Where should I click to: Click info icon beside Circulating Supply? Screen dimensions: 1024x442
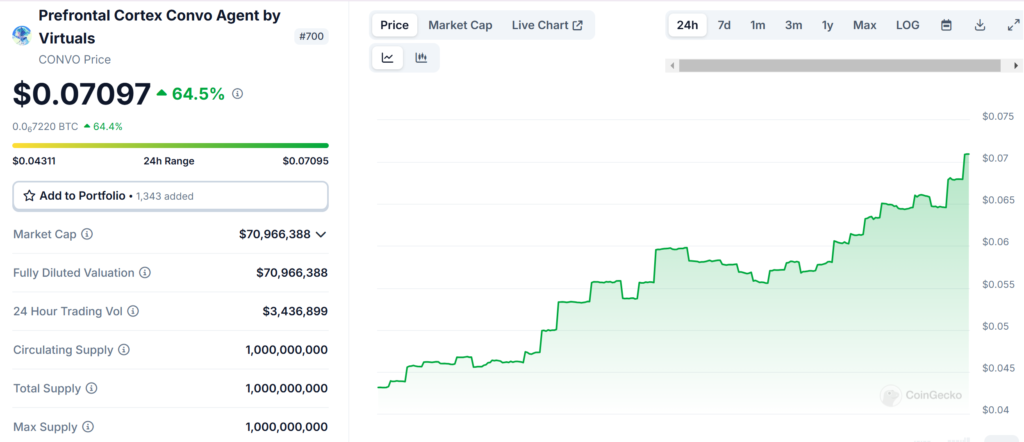(124, 350)
